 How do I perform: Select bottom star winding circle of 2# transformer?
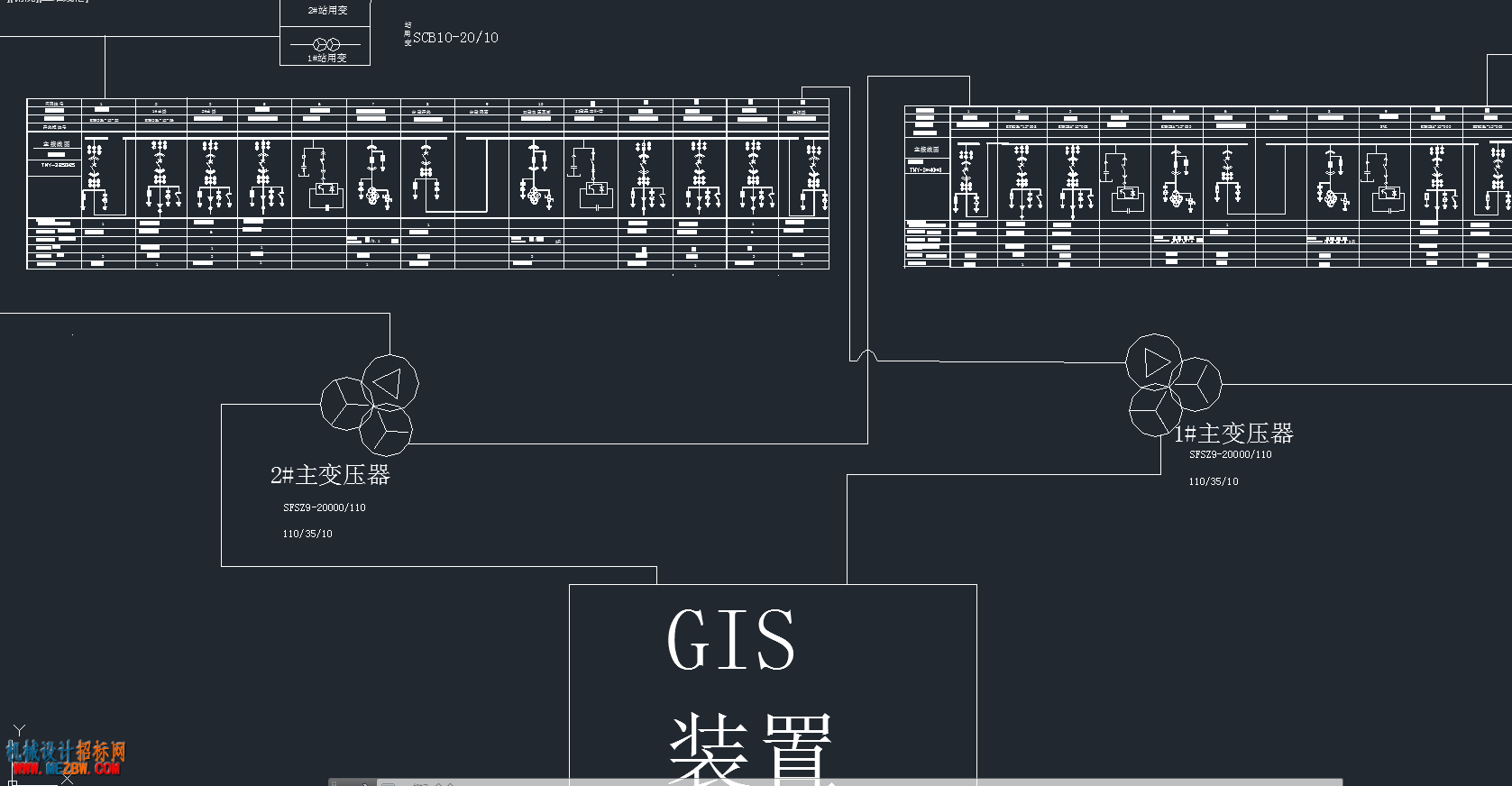[x=386, y=430]
